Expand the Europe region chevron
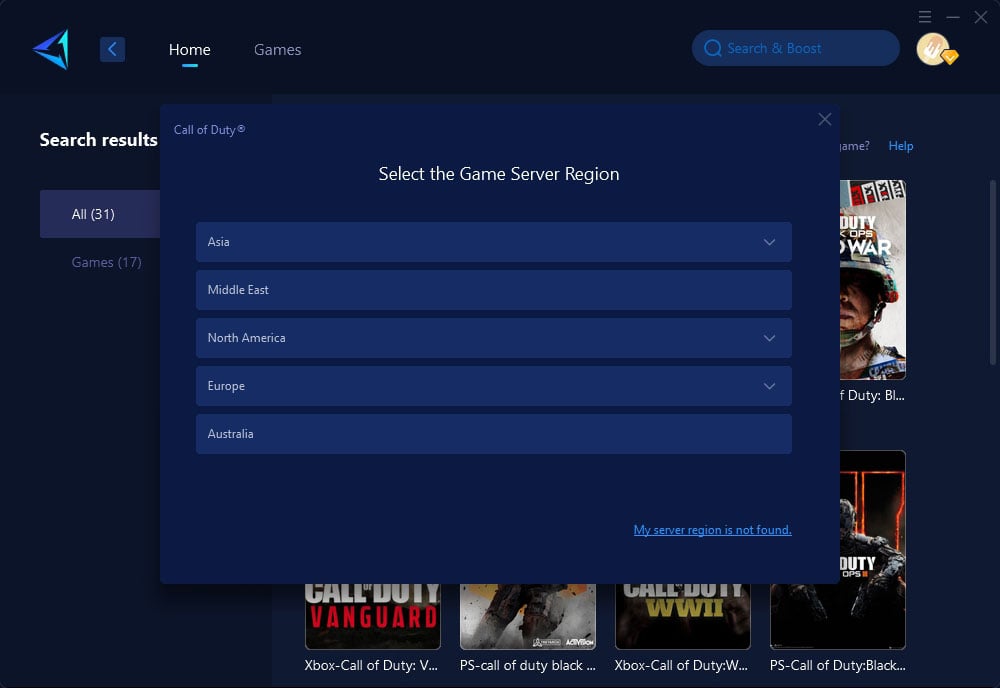The height and width of the screenshot is (688, 1000). 770,386
